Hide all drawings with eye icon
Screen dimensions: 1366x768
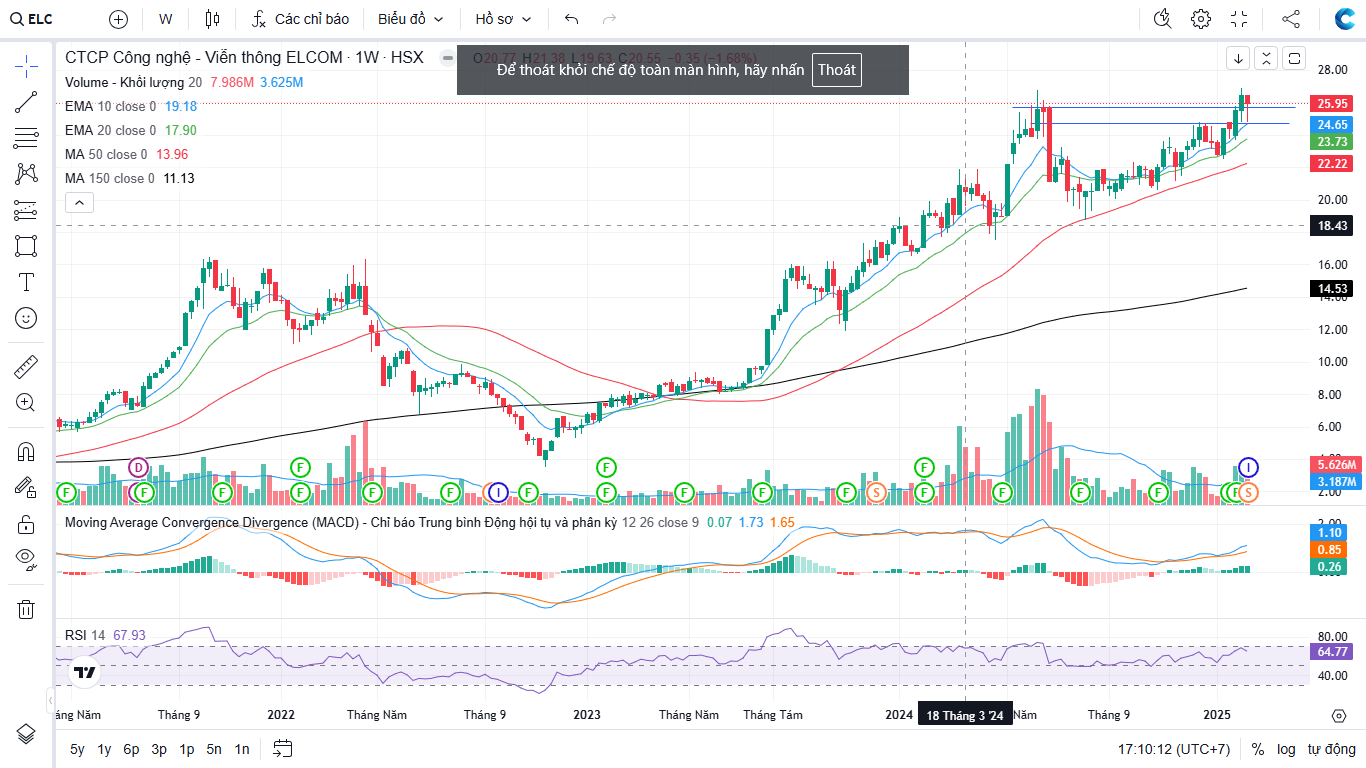26,557
